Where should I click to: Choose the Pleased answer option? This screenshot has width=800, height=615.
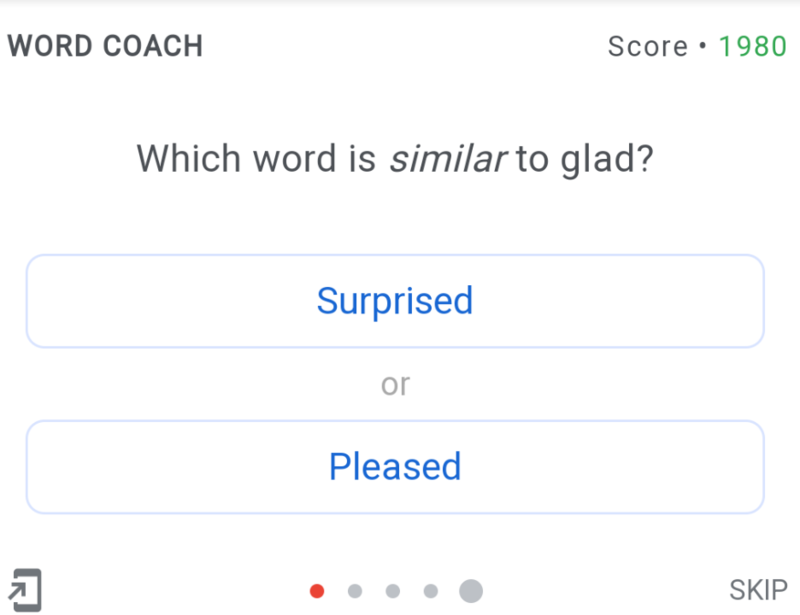[x=395, y=467]
